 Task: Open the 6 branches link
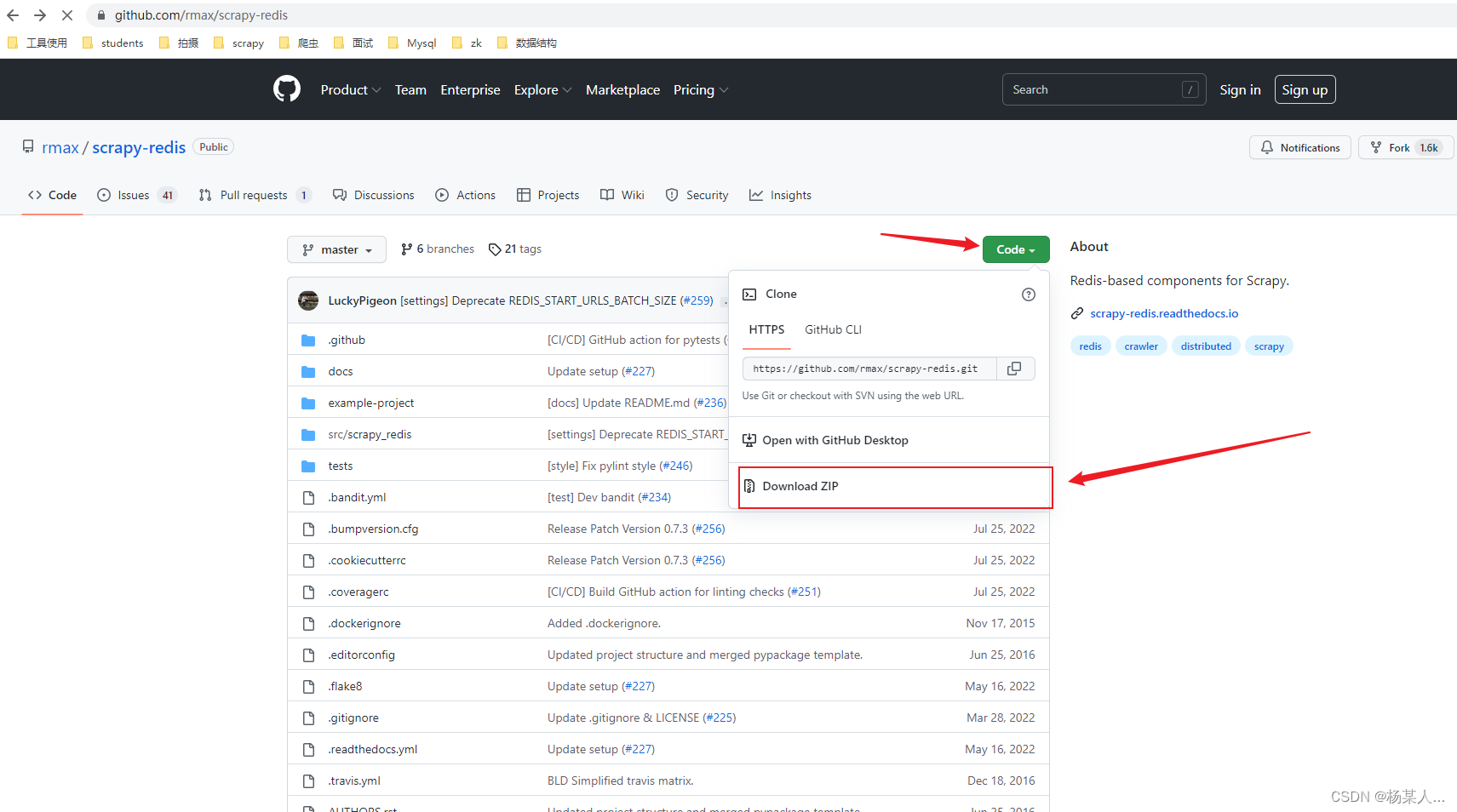pyautogui.click(x=438, y=249)
